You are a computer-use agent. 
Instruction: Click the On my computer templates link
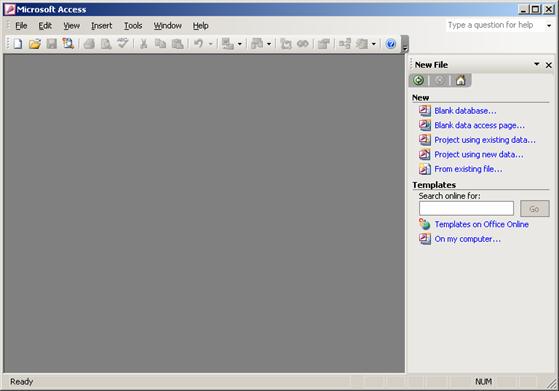467,239
